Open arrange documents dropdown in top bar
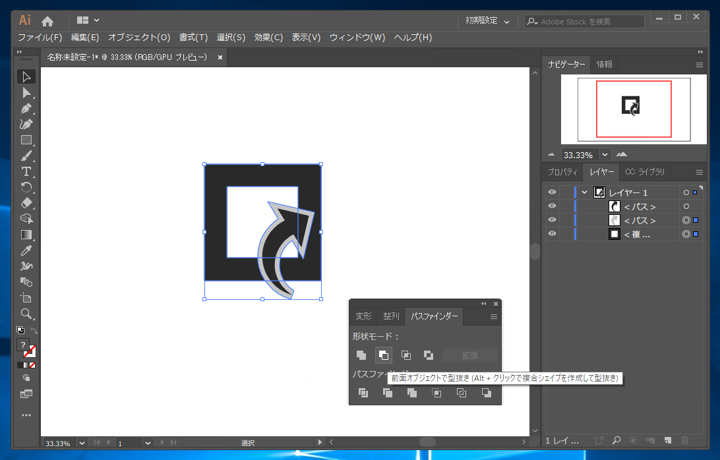 click(88, 20)
